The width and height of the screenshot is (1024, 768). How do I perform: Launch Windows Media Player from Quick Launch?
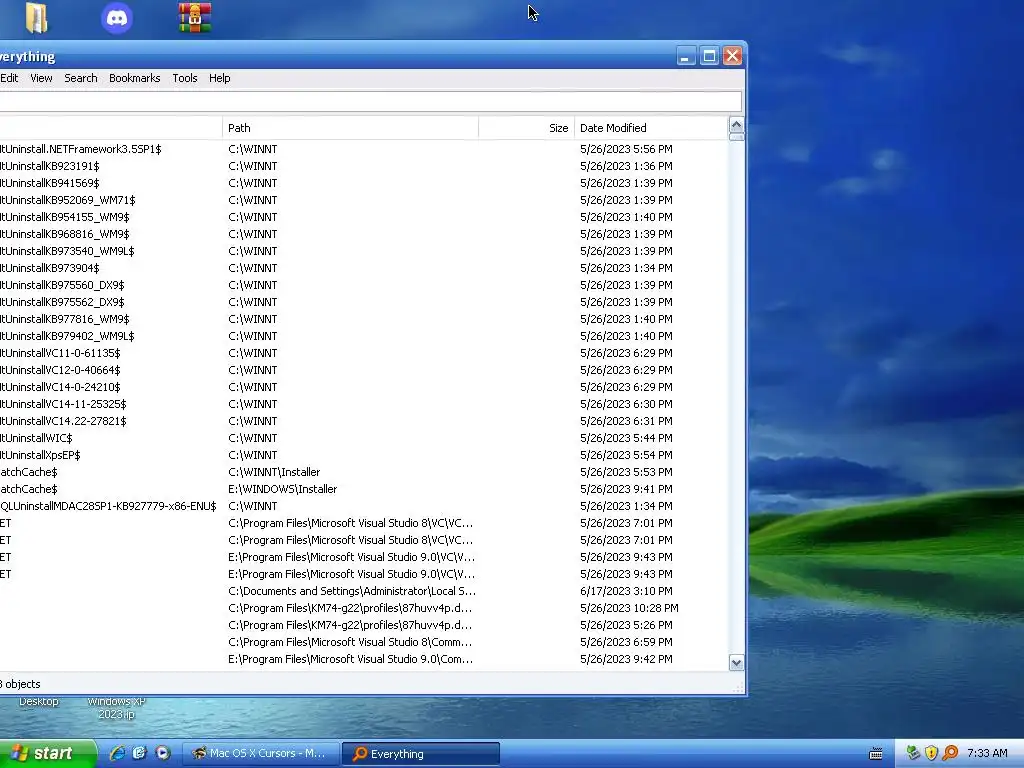(x=163, y=753)
